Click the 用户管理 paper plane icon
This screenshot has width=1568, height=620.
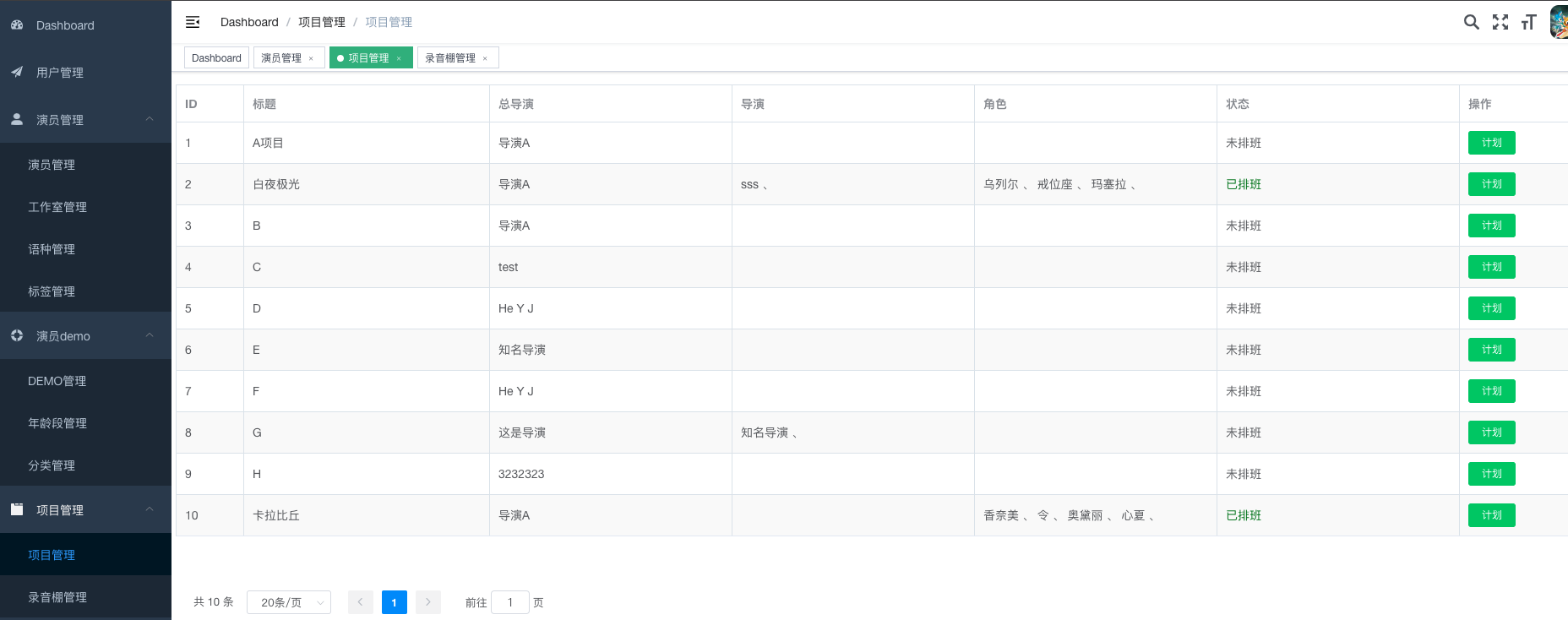pos(17,72)
